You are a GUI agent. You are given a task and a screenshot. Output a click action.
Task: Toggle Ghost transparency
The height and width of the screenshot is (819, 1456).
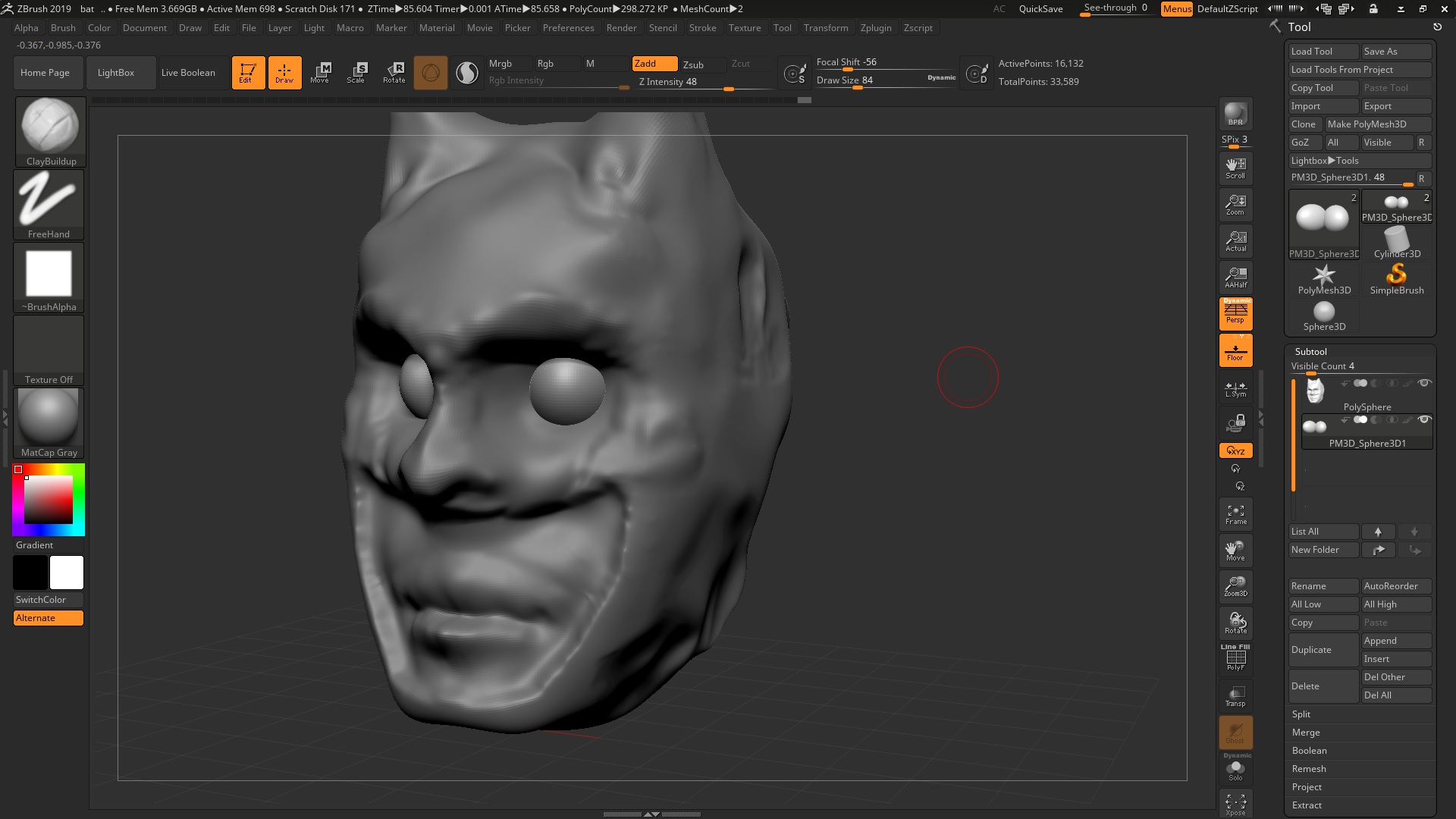coord(1235,733)
